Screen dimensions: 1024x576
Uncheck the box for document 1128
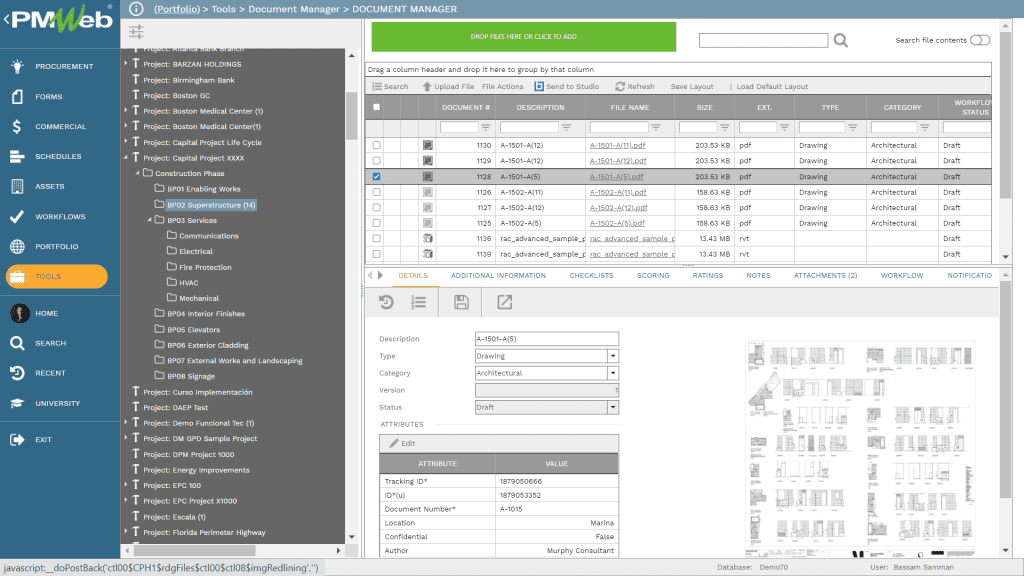click(x=376, y=176)
